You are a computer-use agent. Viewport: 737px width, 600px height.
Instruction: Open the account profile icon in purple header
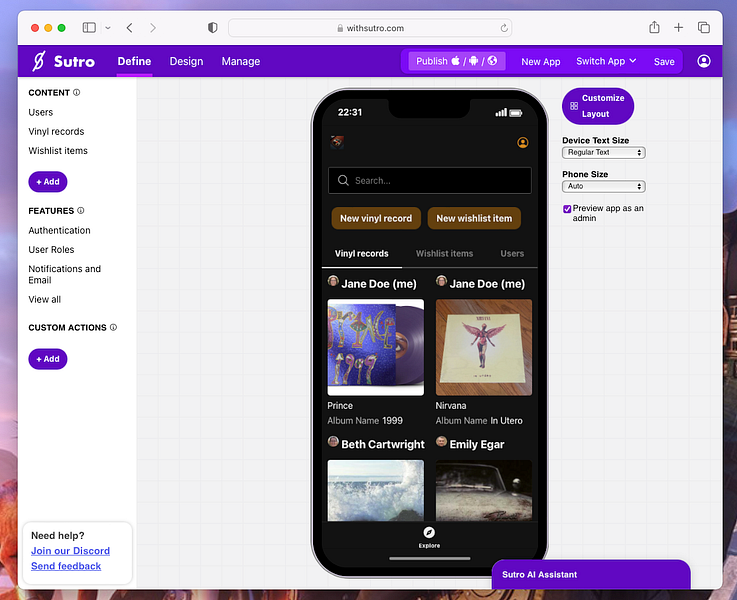coord(704,61)
